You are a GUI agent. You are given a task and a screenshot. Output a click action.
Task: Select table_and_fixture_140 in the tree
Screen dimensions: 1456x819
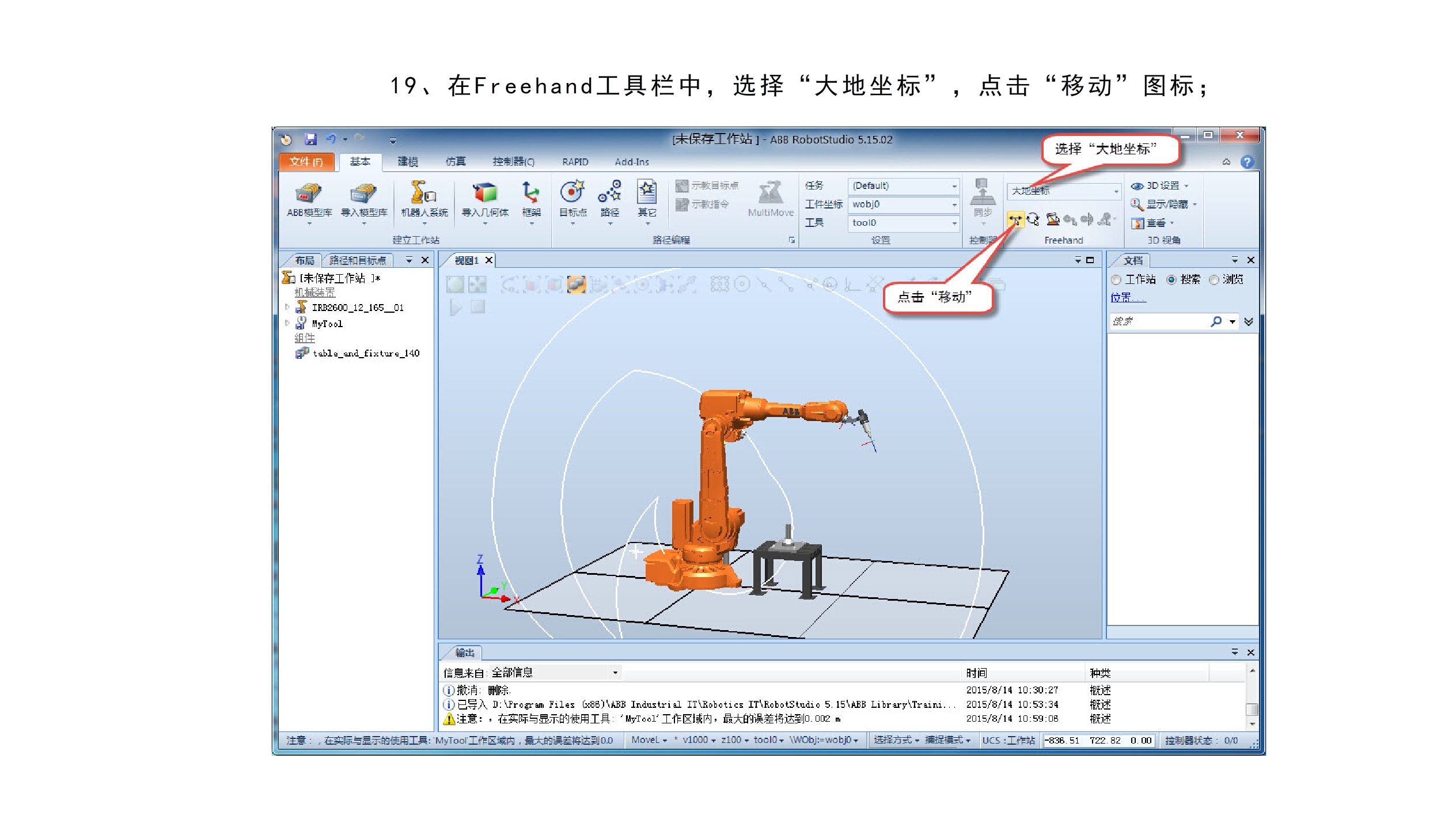tap(365, 354)
